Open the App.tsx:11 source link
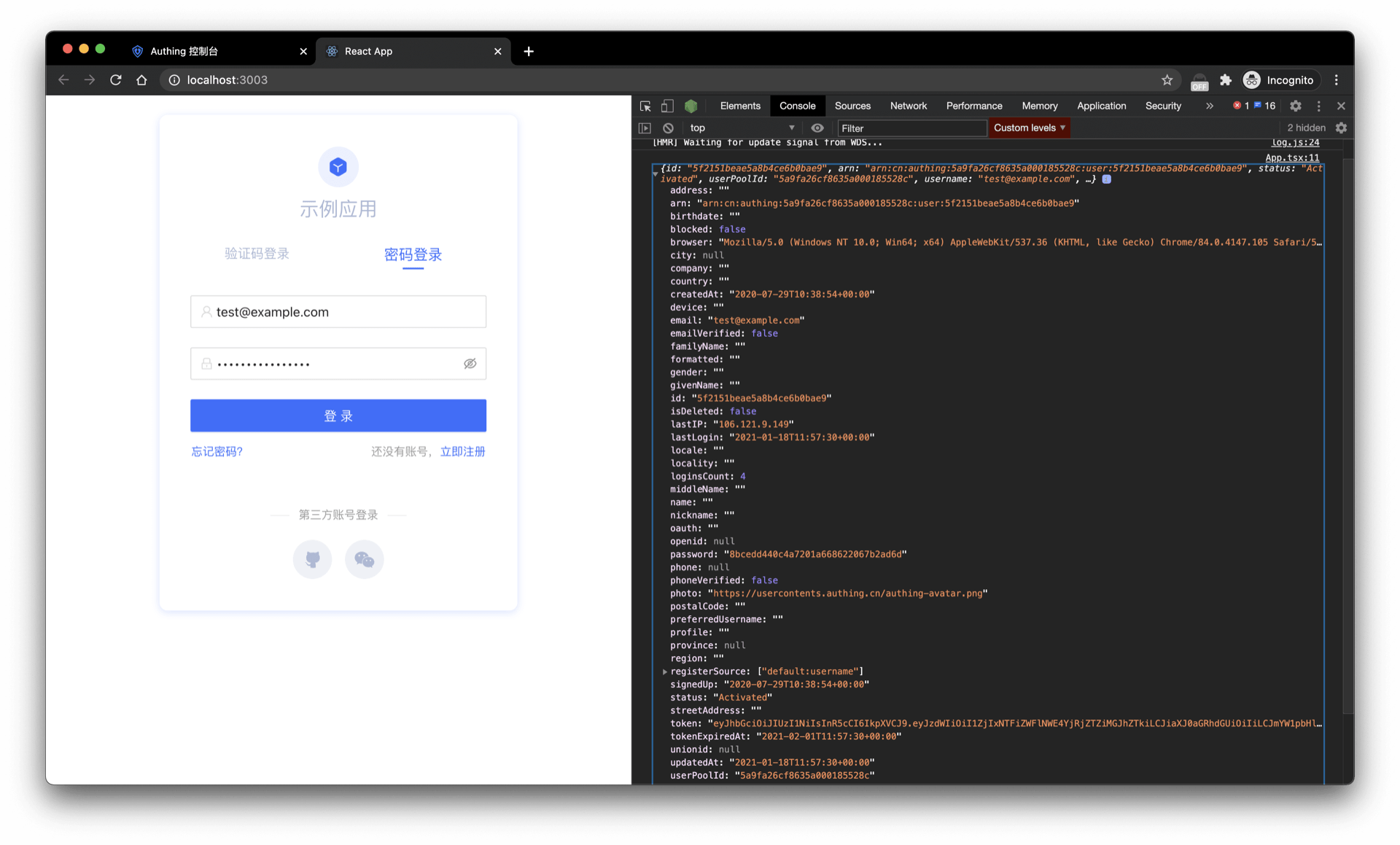The width and height of the screenshot is (1400, 845). 1291,157
